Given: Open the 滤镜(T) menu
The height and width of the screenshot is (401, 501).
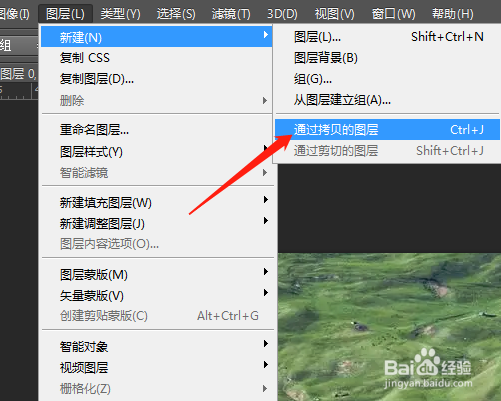Looking at the screenshot, I should [x=231, y=14].
